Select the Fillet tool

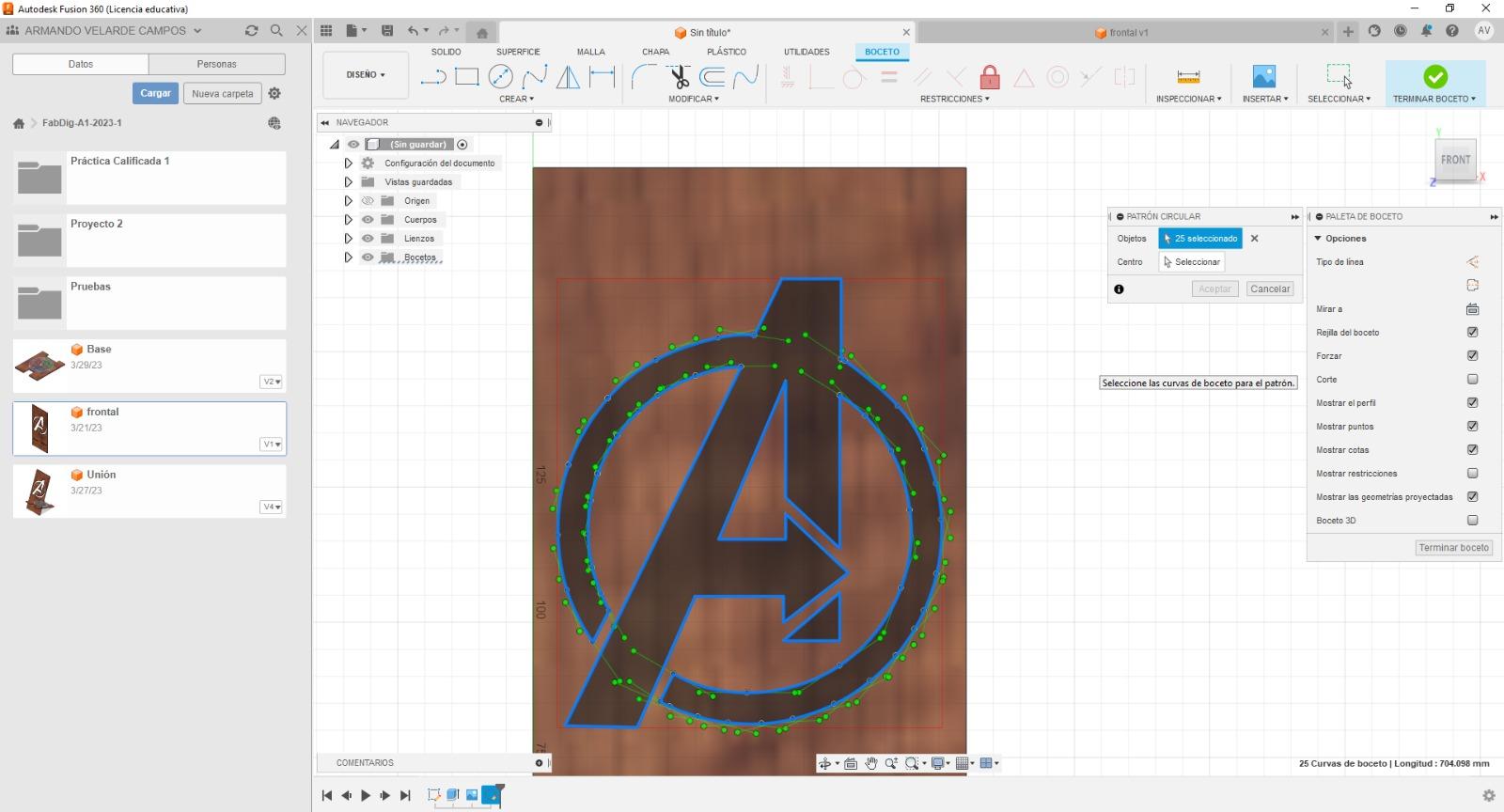pos(645,77)
